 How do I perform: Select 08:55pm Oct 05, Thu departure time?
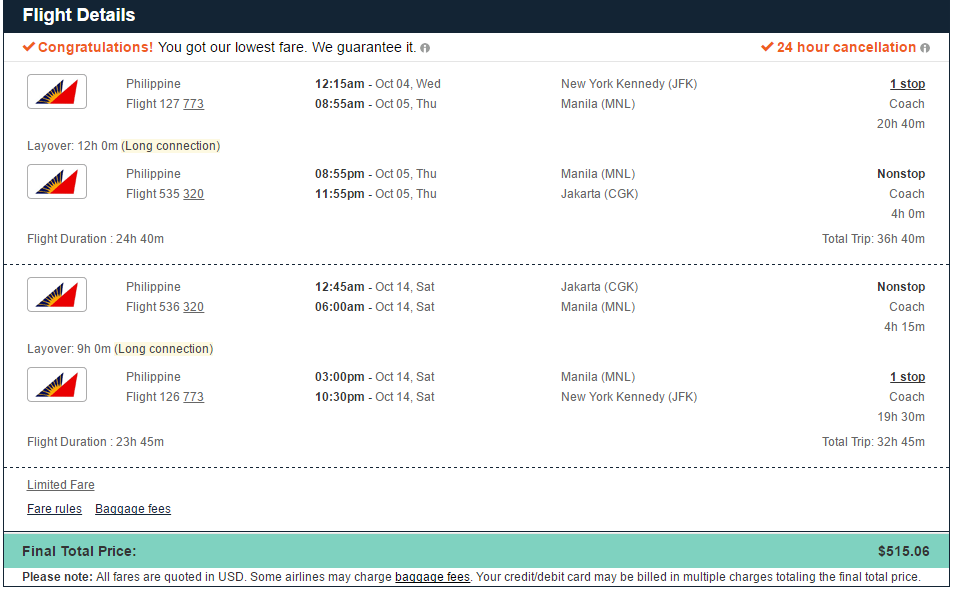pyautogui.click(x=376, y=174)
